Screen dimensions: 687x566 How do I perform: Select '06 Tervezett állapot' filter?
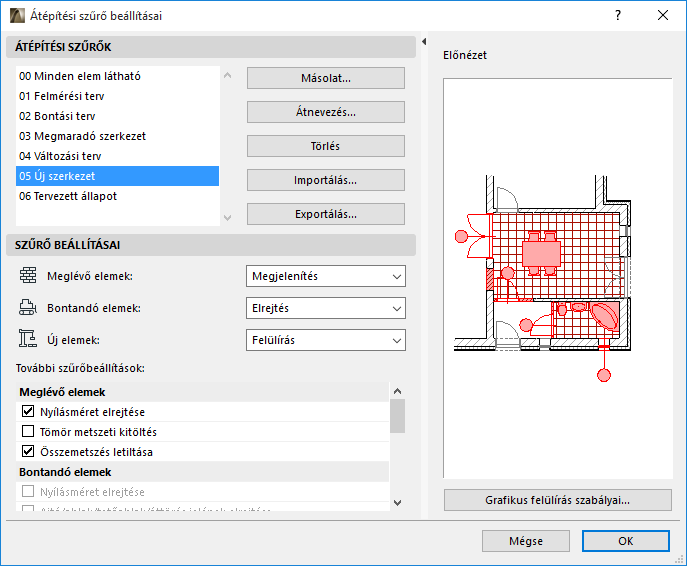tap(117, 196)
